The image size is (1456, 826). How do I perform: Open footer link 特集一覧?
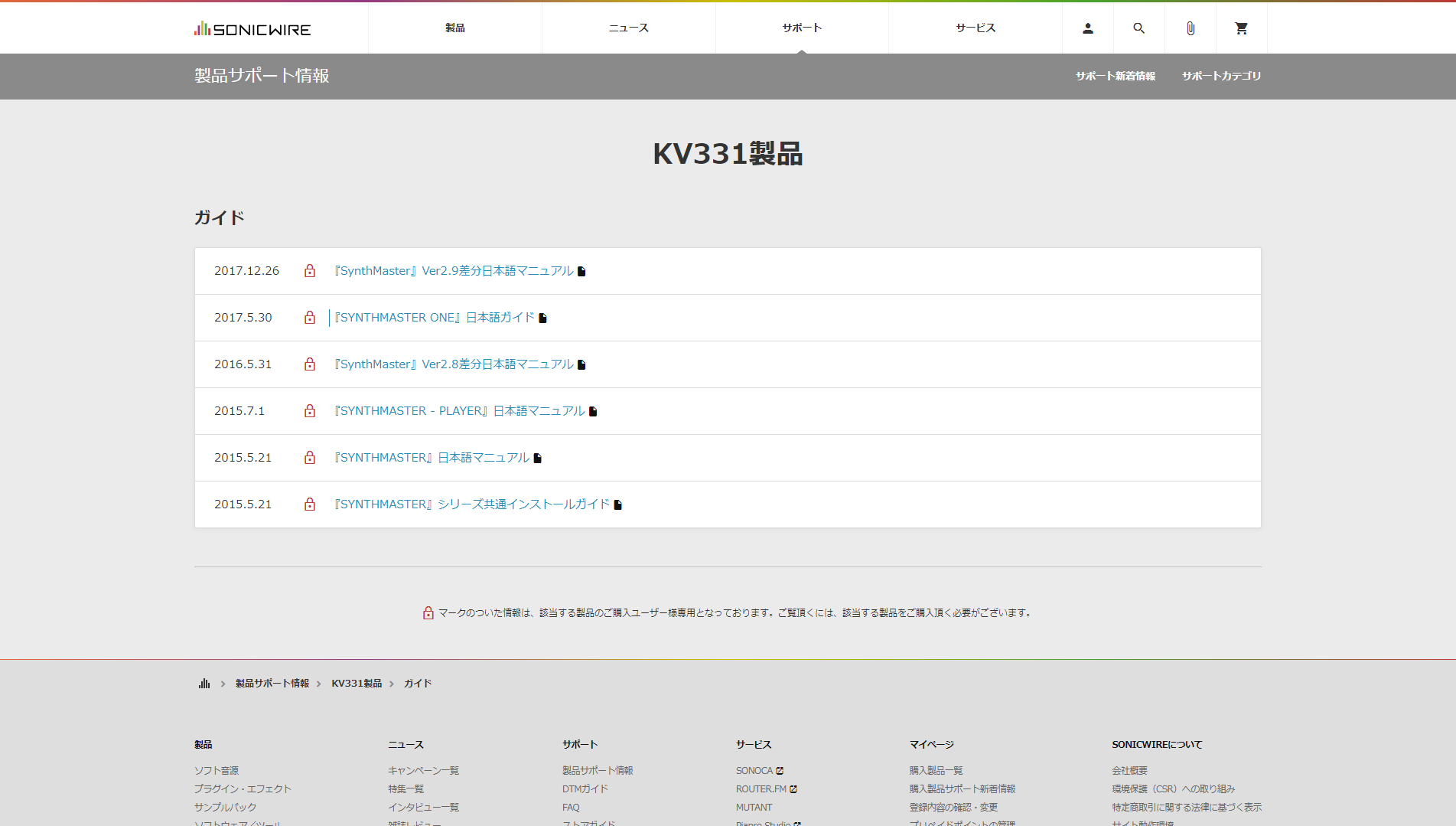pyautogui.click(x=406, y=789)
